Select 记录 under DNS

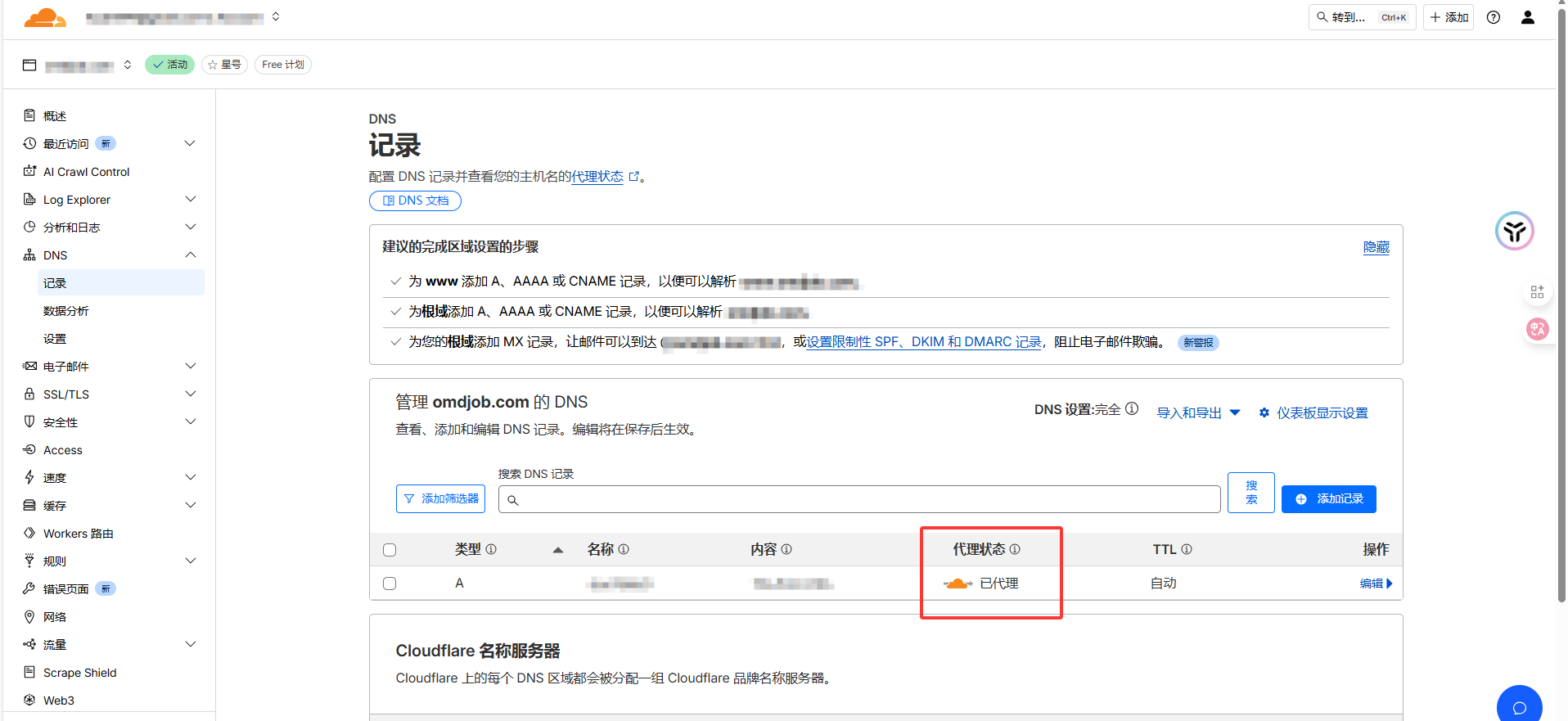[x=120, y=283]
